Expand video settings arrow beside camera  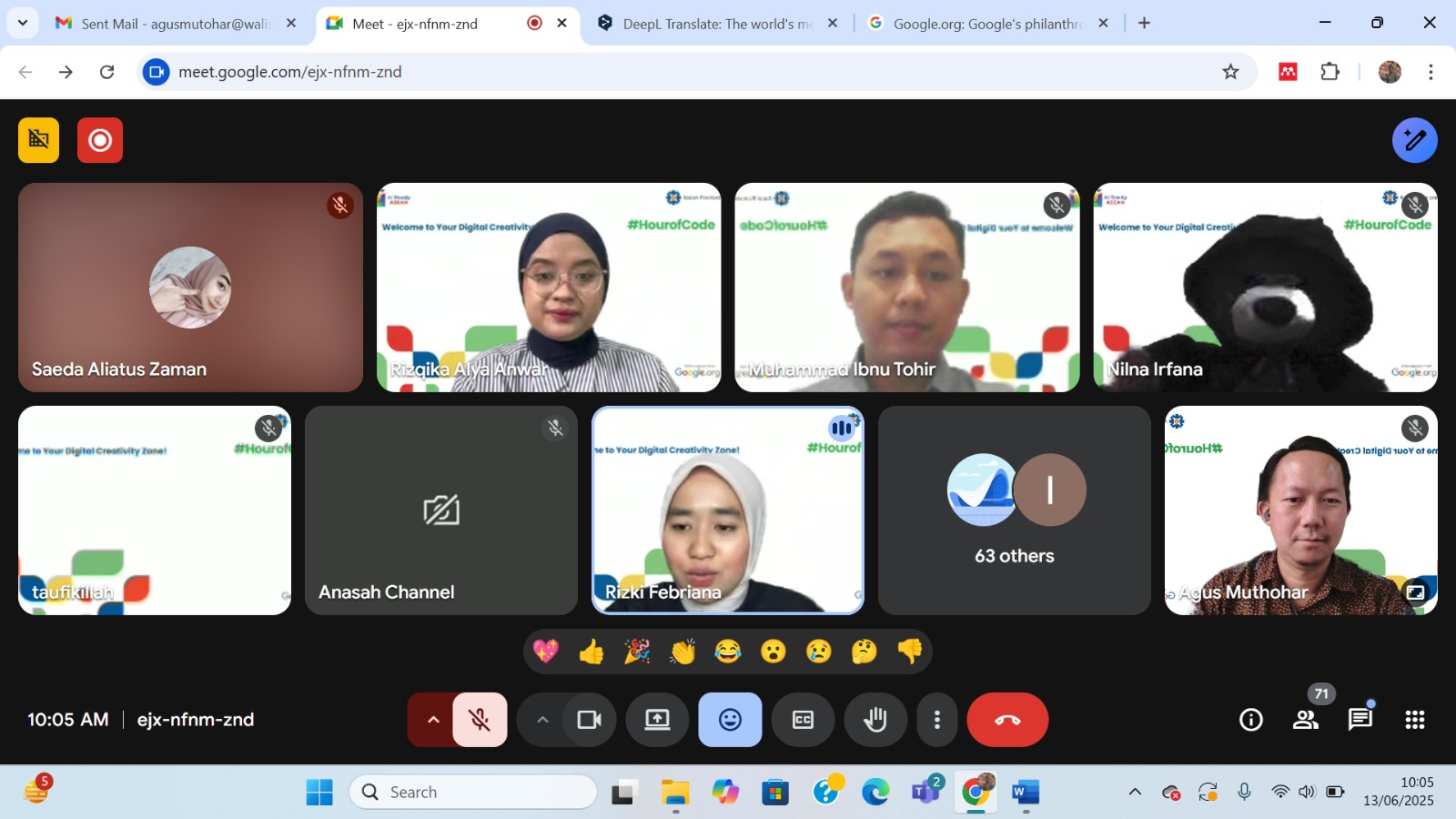542,720
